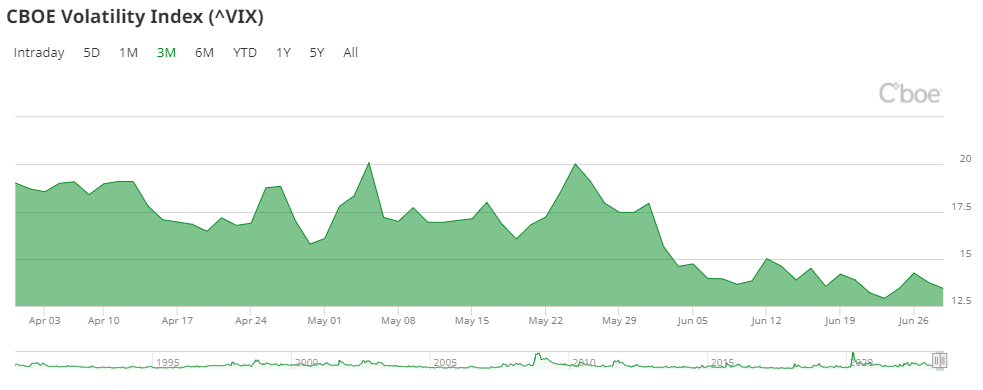
Task: Click the Jun 26 x-axis label
Action: (x=913, y=321)
